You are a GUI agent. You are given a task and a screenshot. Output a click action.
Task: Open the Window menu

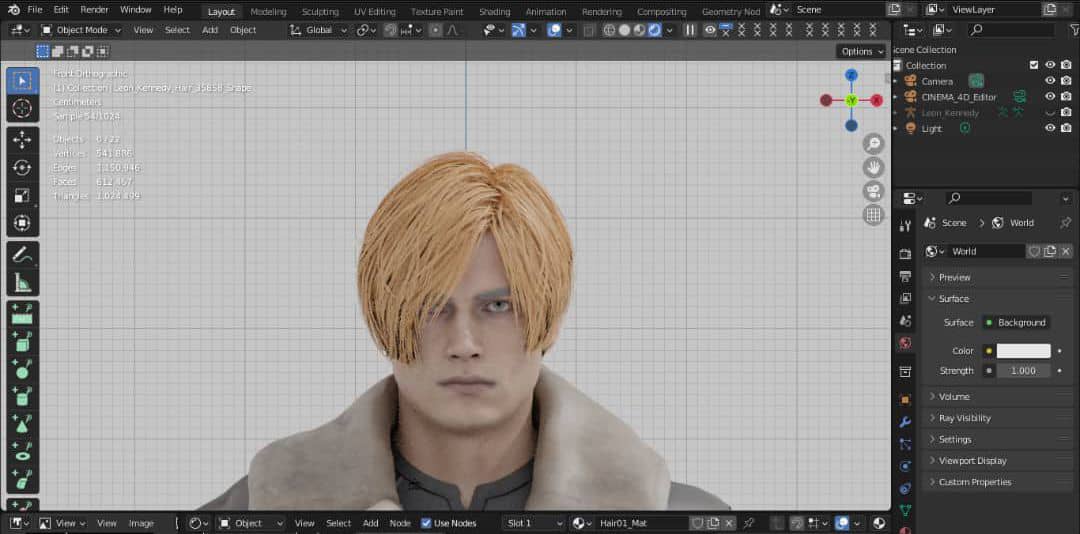click(x=136, y=10)
